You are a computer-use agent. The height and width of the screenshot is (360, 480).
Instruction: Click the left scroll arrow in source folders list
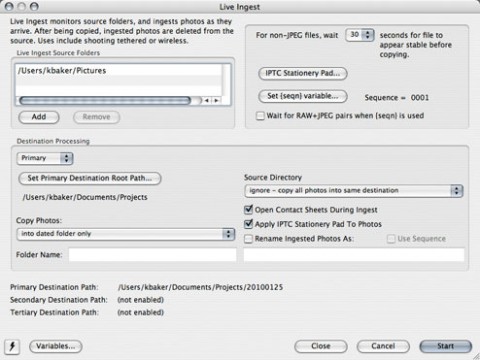pyautogui.click(x=207, y=100)
